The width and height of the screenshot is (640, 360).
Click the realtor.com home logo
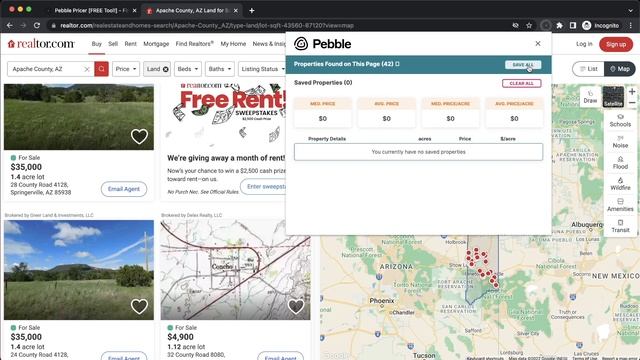tap(41, 44)
